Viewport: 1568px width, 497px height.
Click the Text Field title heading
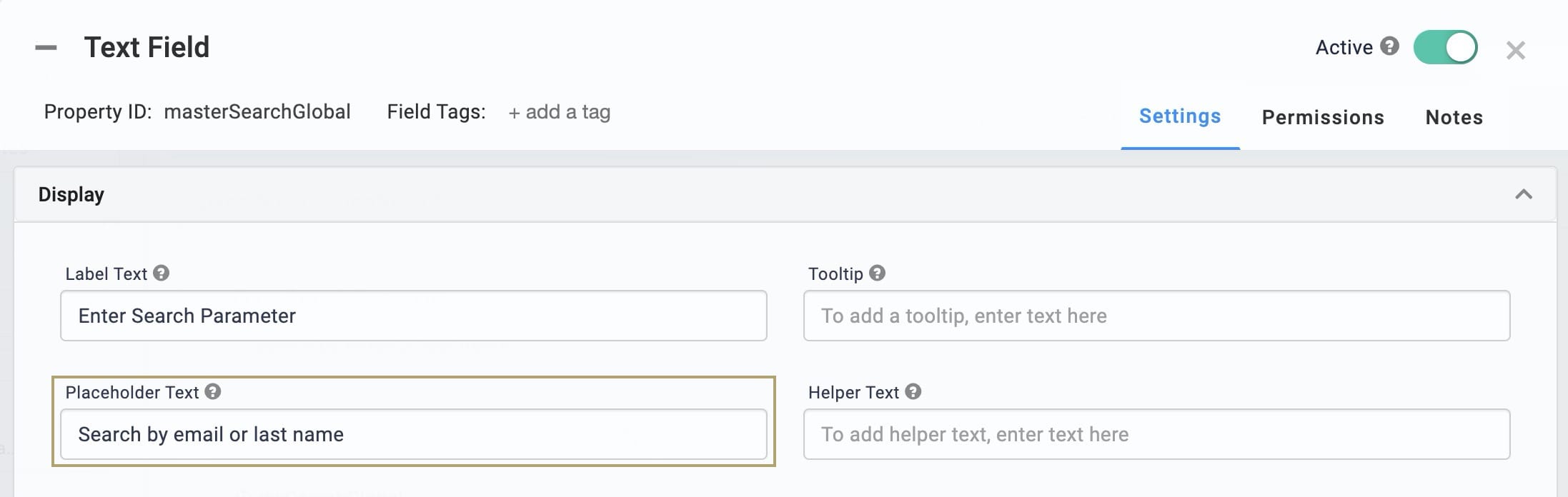point(147,47)
